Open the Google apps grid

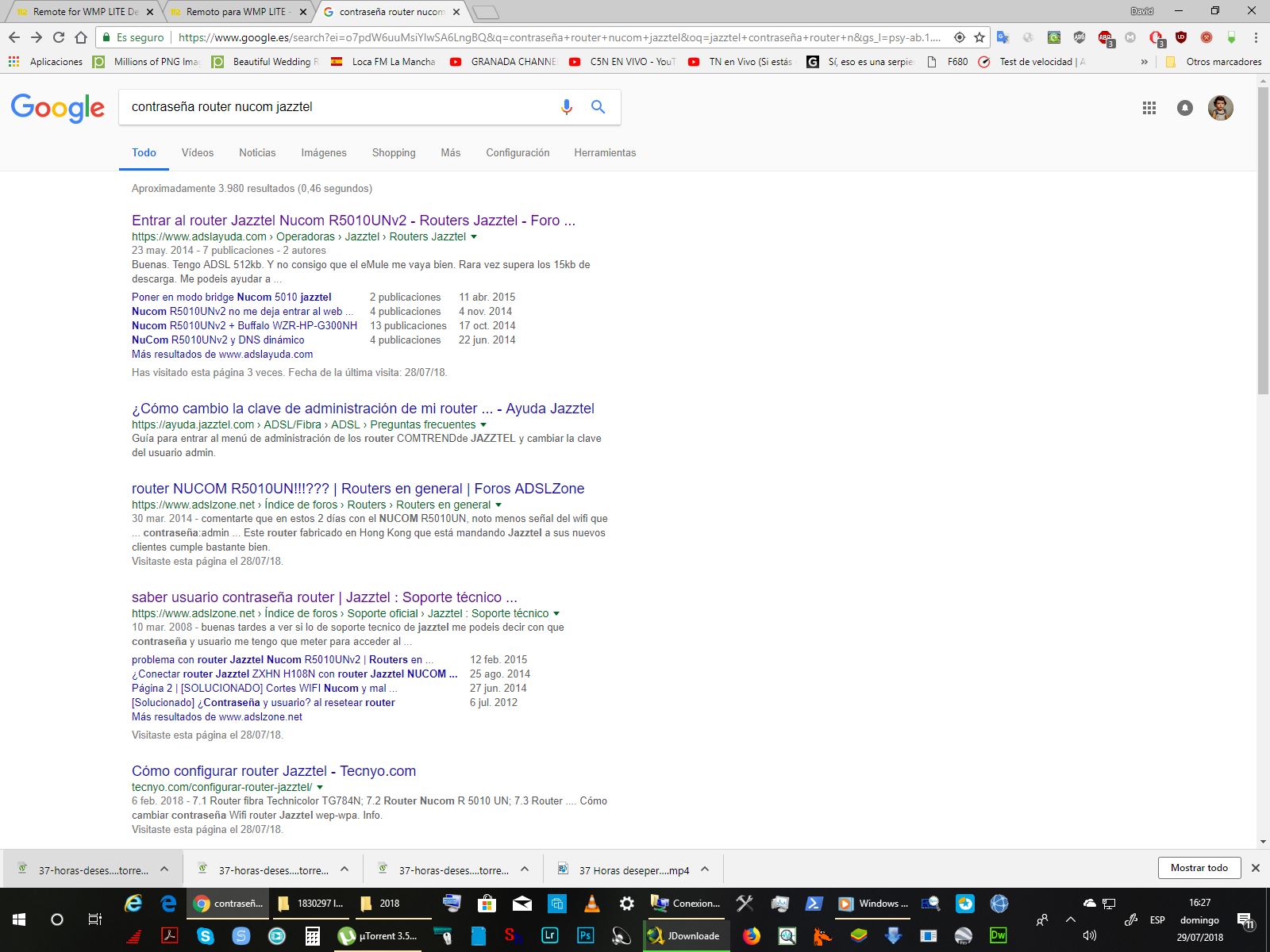click(1149, 108)
